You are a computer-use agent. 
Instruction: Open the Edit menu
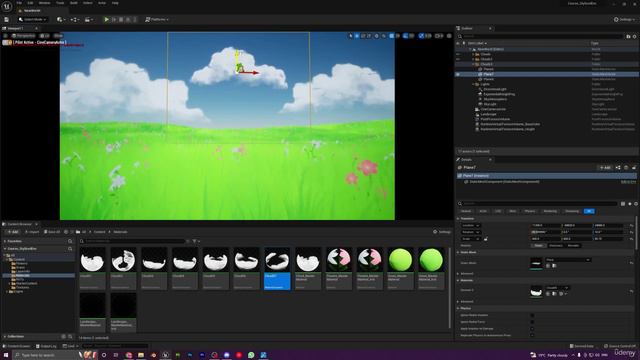coord(30,3)
